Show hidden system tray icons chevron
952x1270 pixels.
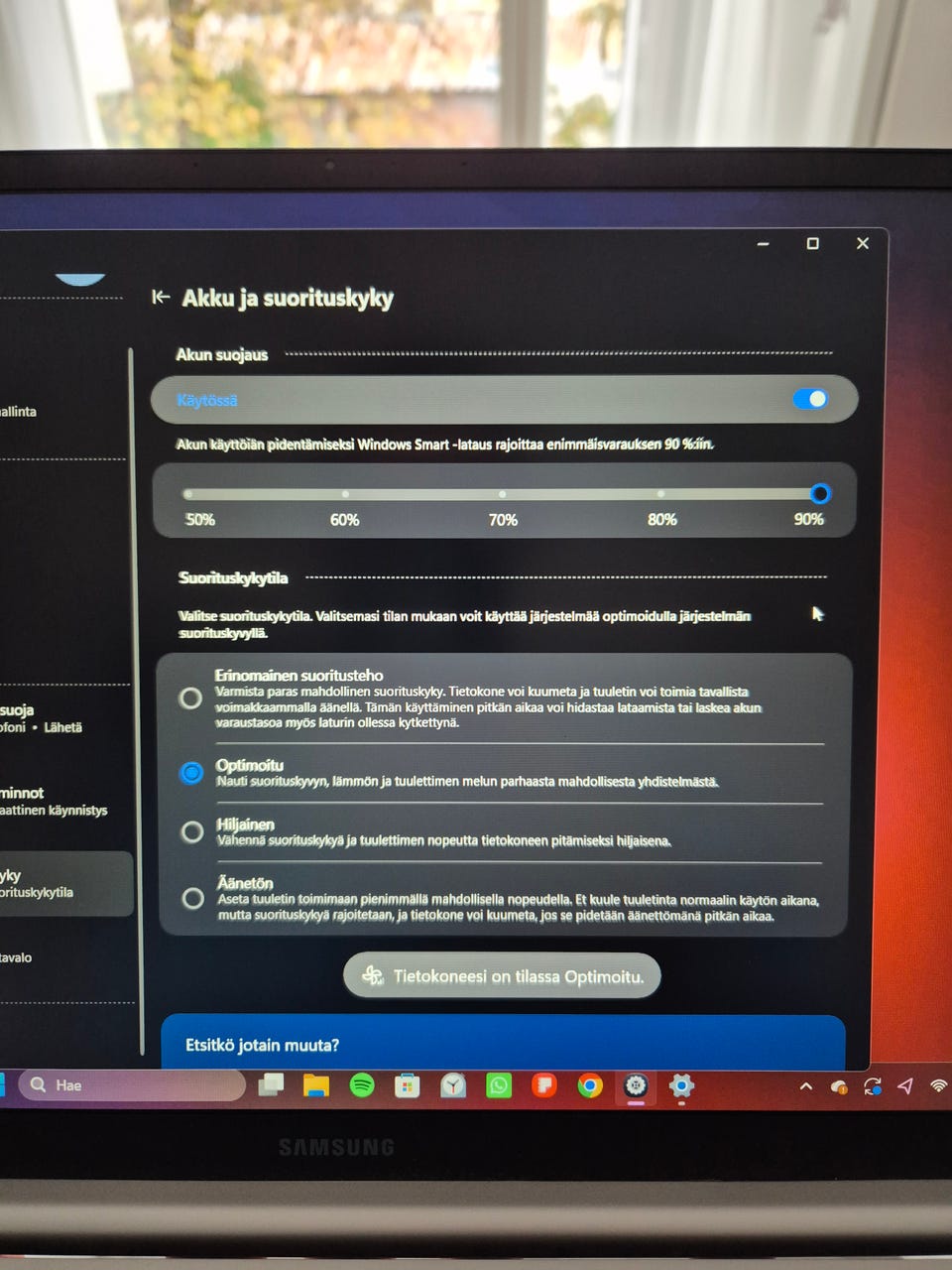[806, 1086]
